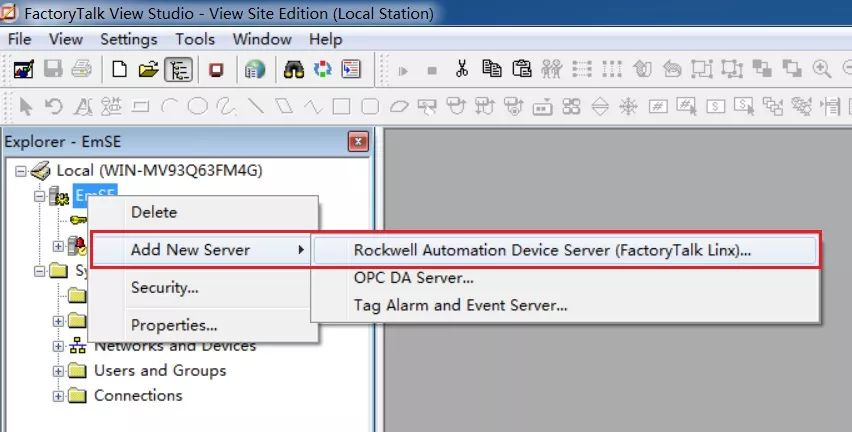Select the Text tool icon

point(83,106)
